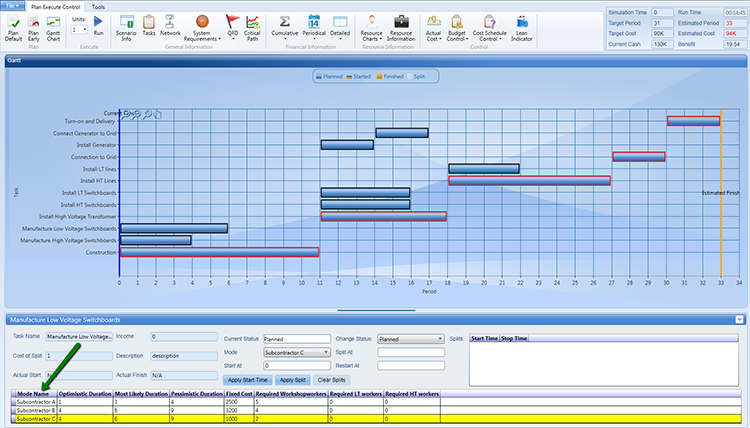Select the Manufacture High Voltage Switchboards bar
The image size is (750, 428).
pos(156,240)
